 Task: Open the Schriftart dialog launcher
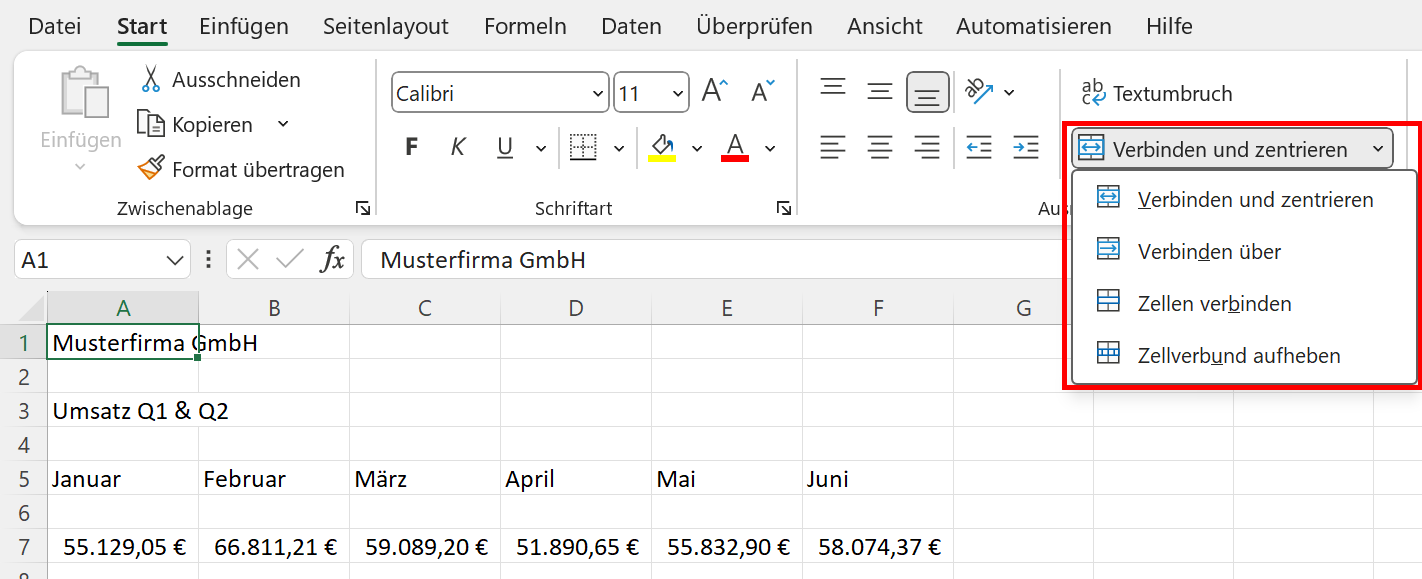click(x=784, y=208)
